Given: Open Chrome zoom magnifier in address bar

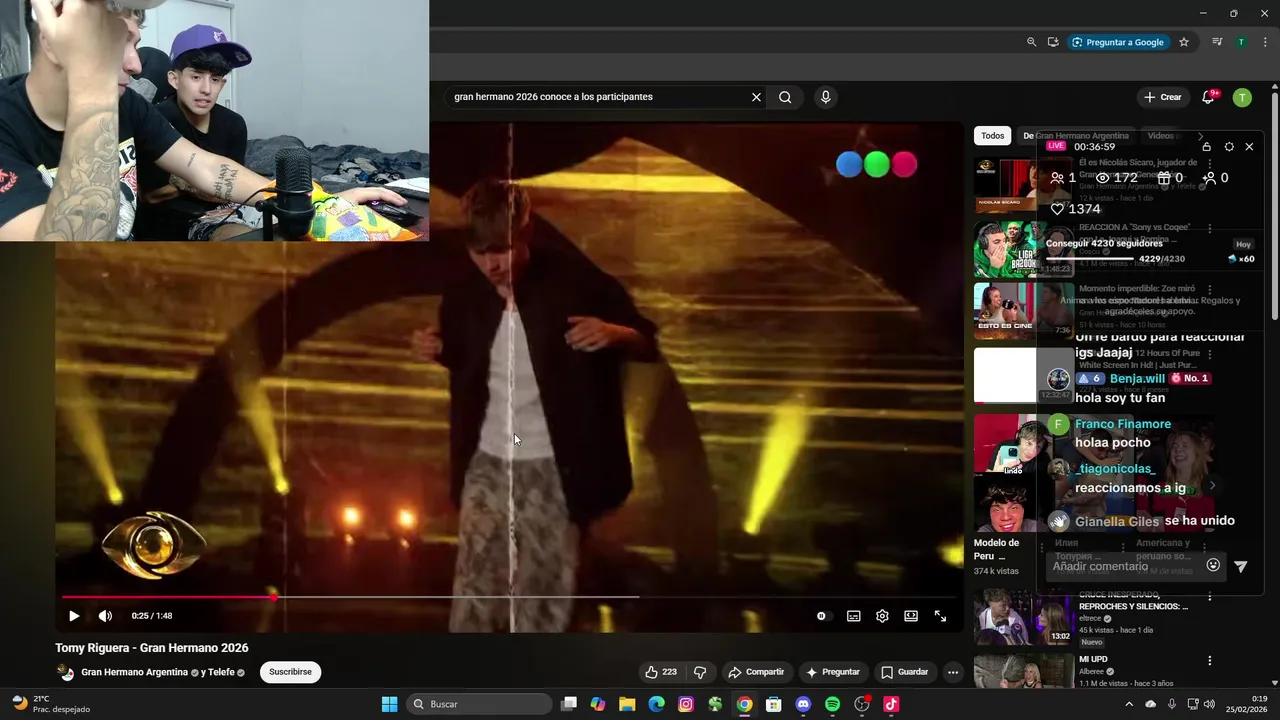Looking at the screenshot, I should [1031, 42].
